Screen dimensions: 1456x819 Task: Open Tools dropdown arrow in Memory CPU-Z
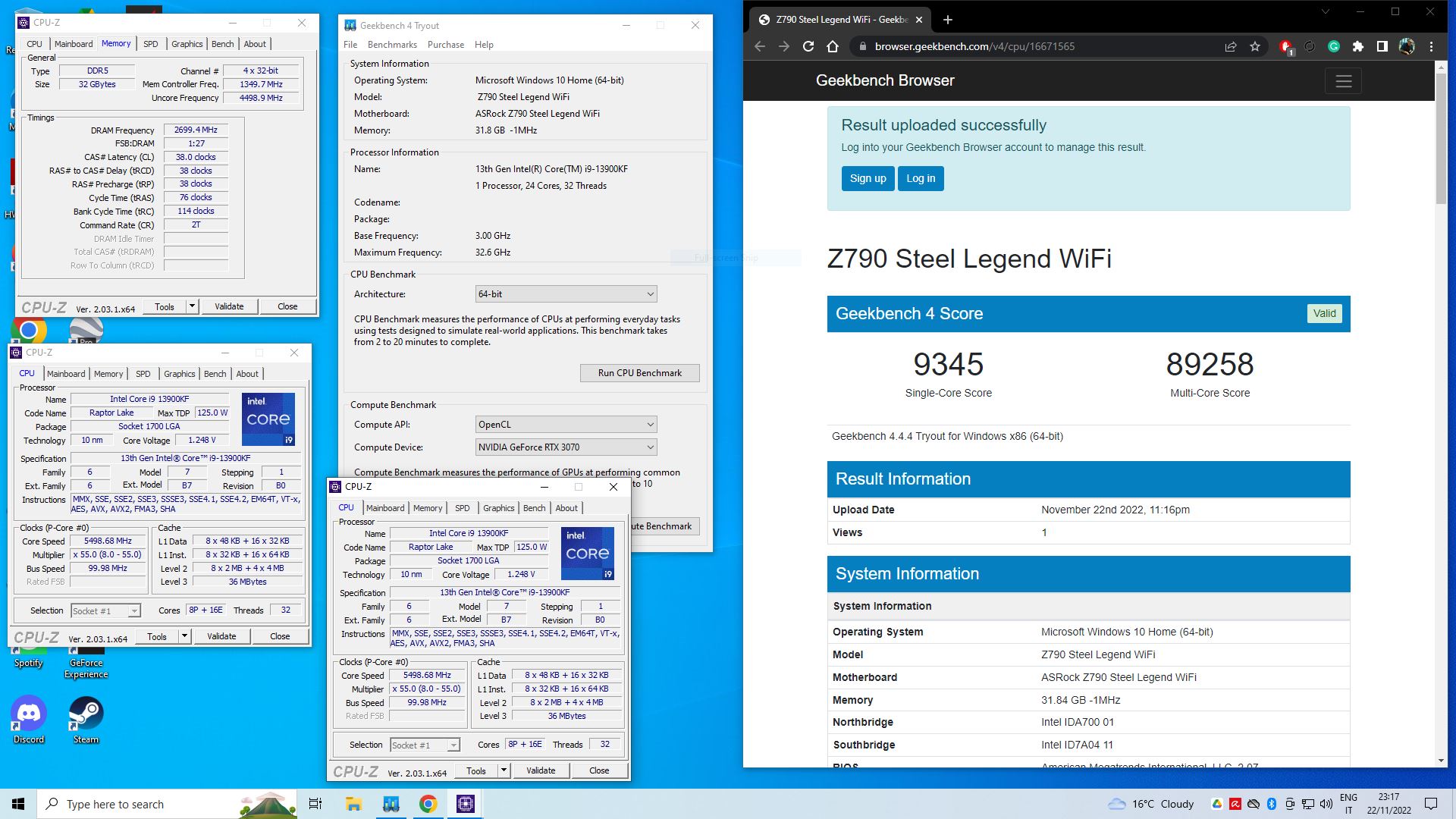pos(193,306)
